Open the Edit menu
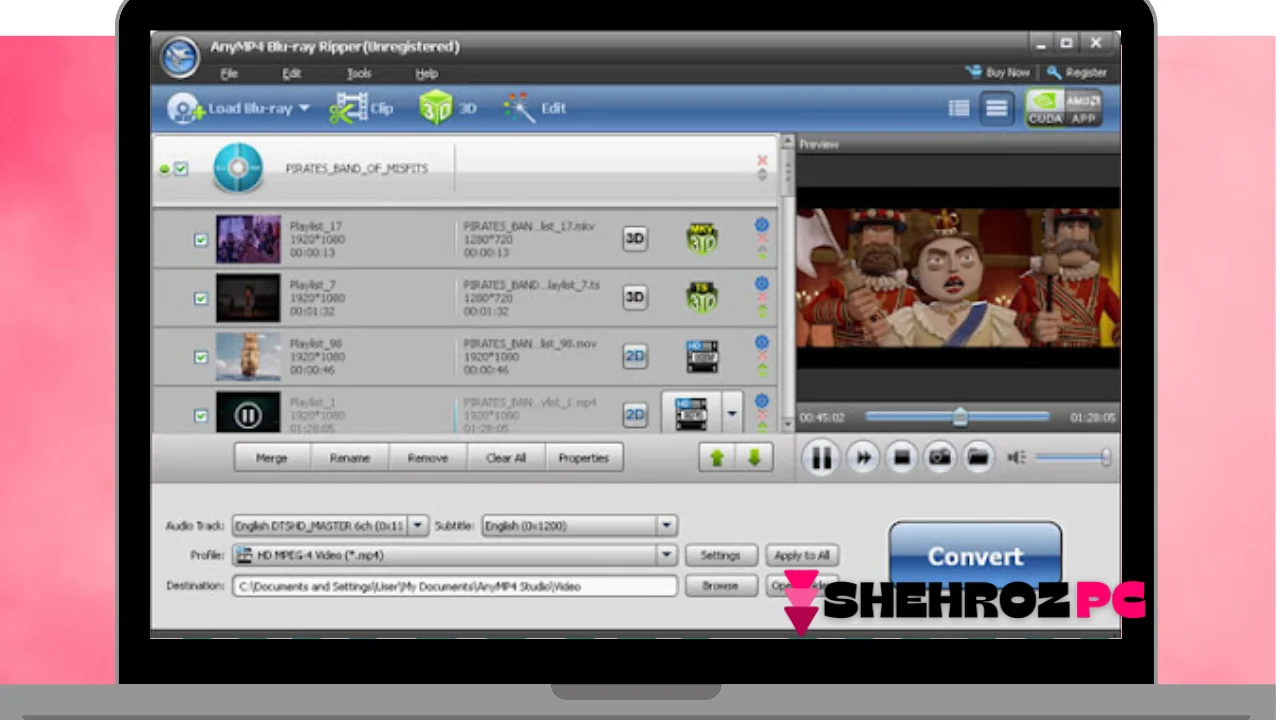Screen dimensions: 1280x720 click(x=291, y=74)
